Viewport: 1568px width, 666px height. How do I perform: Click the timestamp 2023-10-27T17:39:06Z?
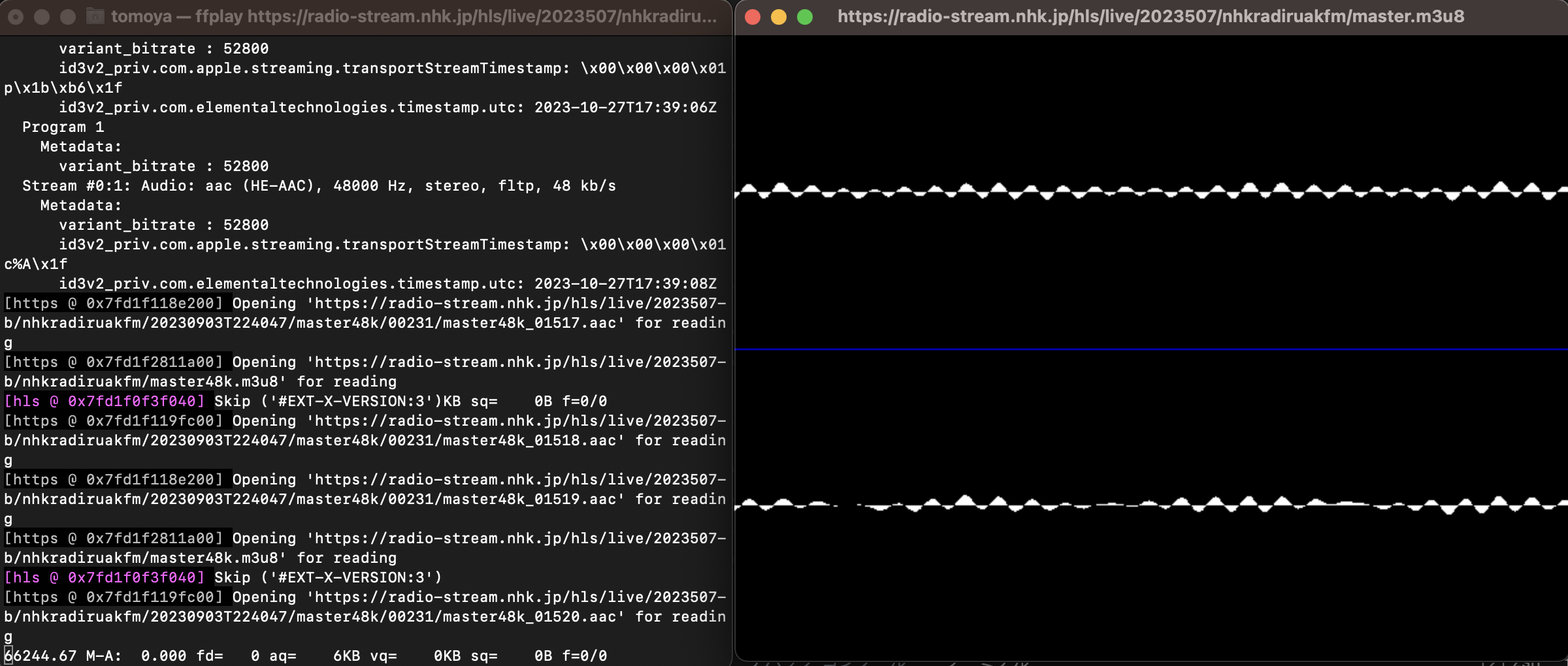click(625, 108)
